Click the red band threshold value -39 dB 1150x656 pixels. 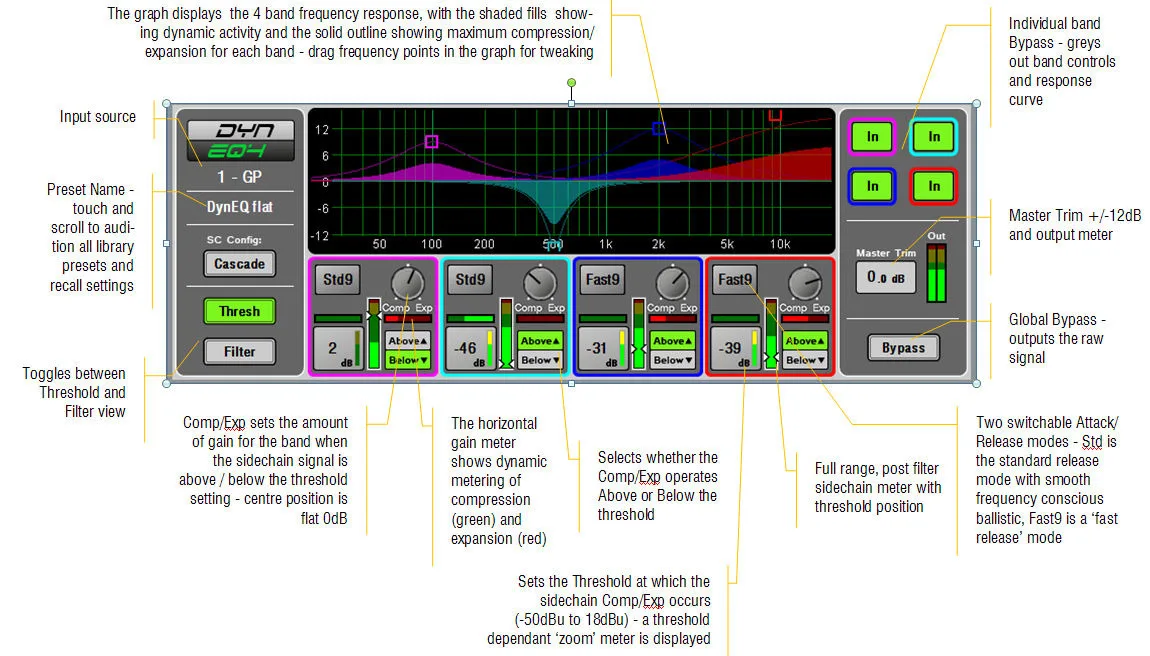point(735,349)
